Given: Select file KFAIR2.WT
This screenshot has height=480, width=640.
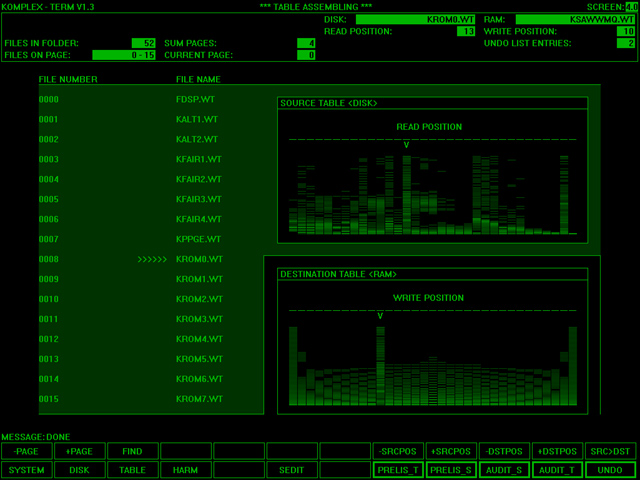Looking at the screenshot, I should click(199, 180).
